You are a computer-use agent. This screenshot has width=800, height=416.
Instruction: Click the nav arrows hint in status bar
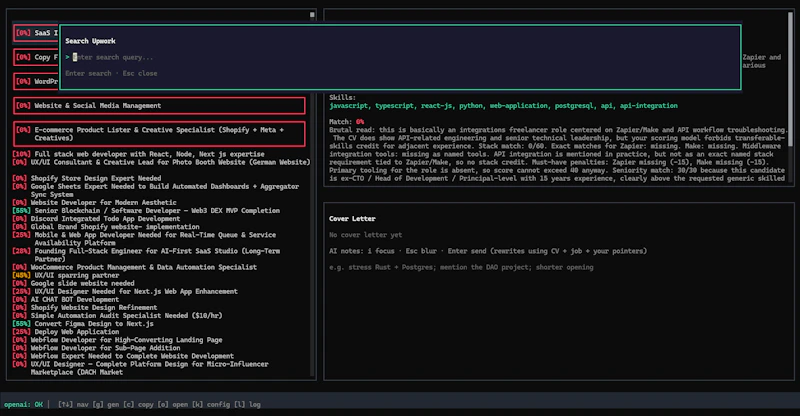click(73, 404)
